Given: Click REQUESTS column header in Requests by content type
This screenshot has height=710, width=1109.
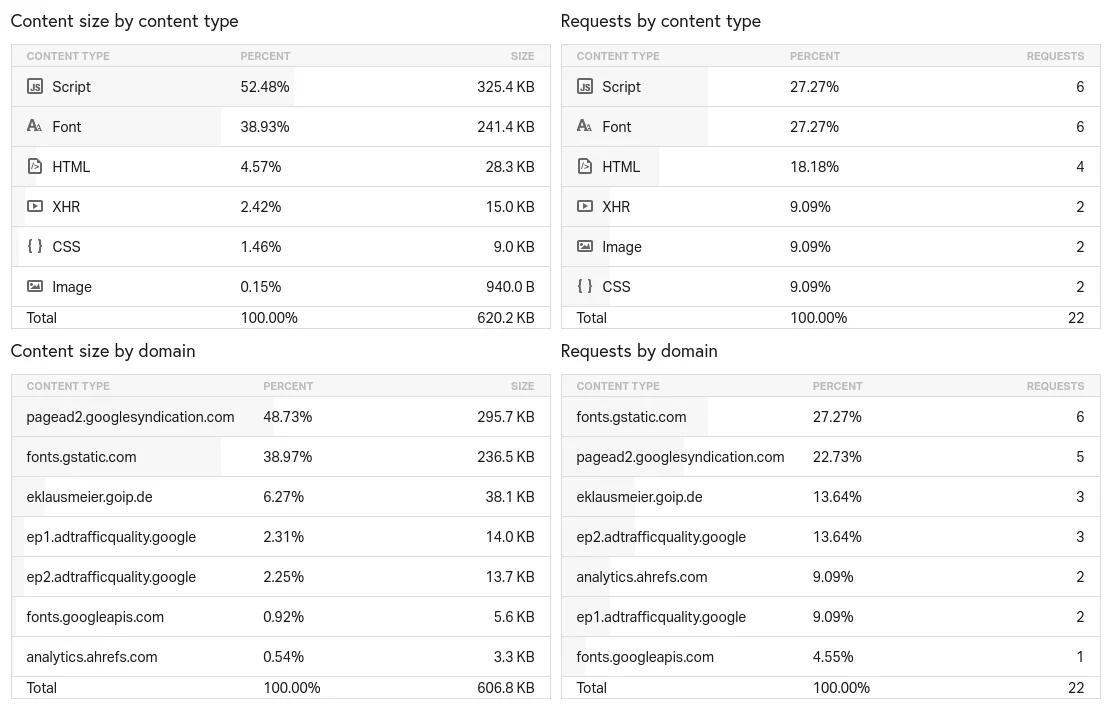Looking at the screenshot, I should [1054, 56].
